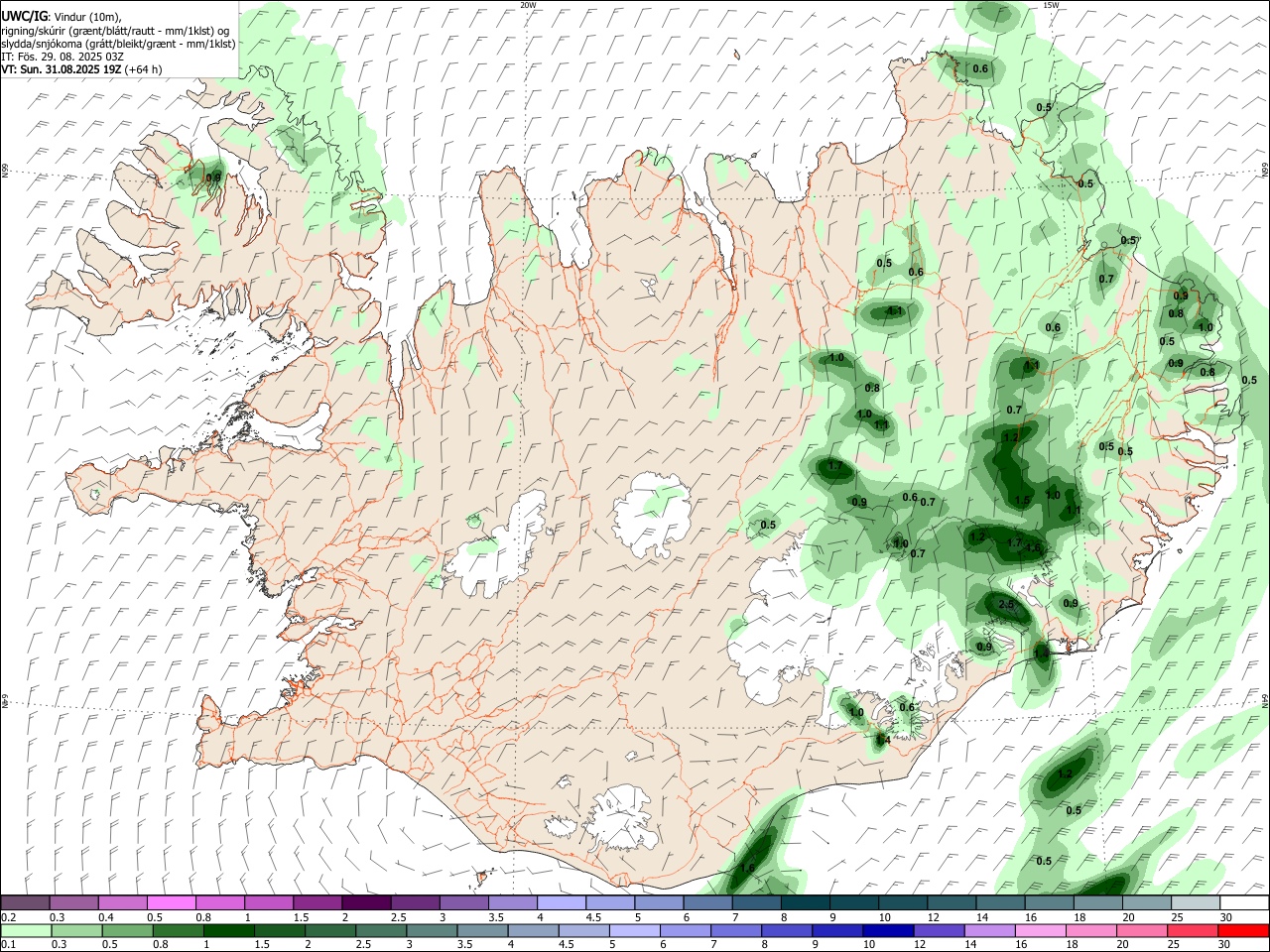Click the darkest purple 2 to 2.5 snow swatch
The height and width of the screenshot is (952, 1270).
tap(367, 902)
